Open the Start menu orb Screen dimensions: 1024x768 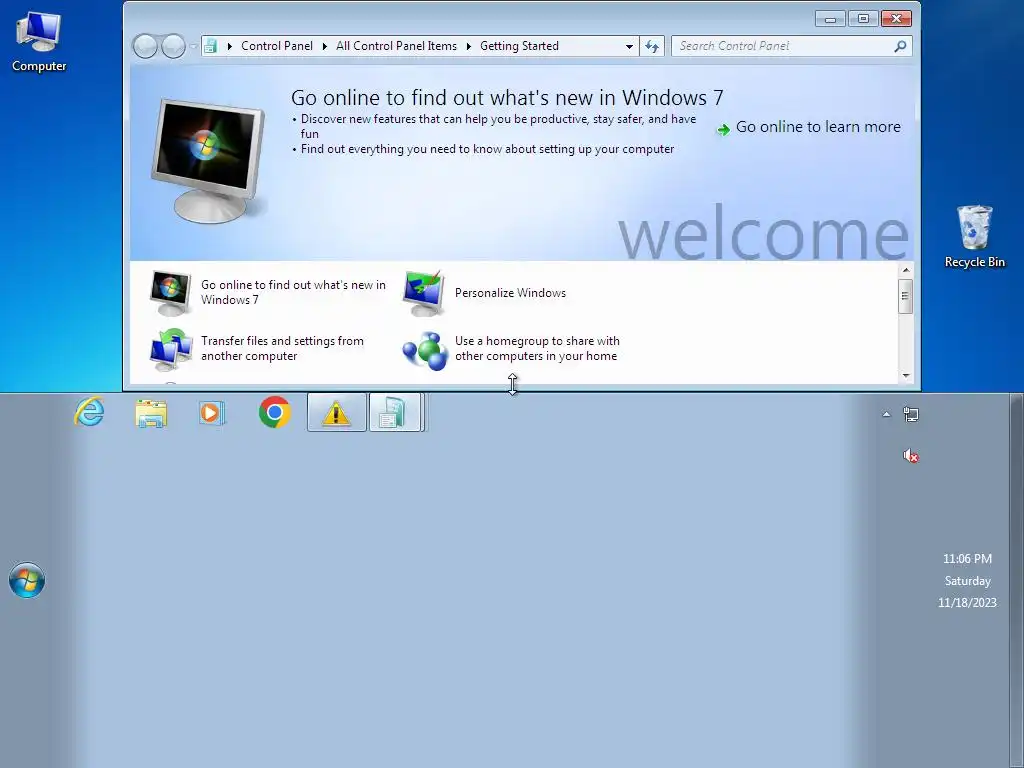point(27,580)
